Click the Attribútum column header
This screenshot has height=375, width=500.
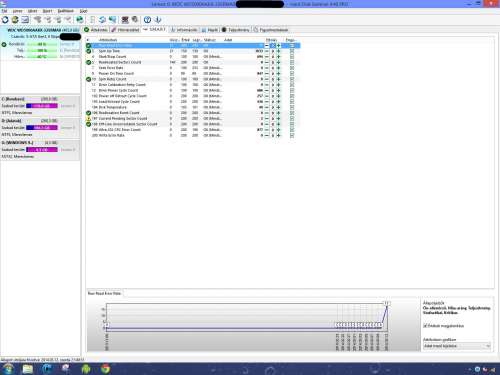(108, 40)
